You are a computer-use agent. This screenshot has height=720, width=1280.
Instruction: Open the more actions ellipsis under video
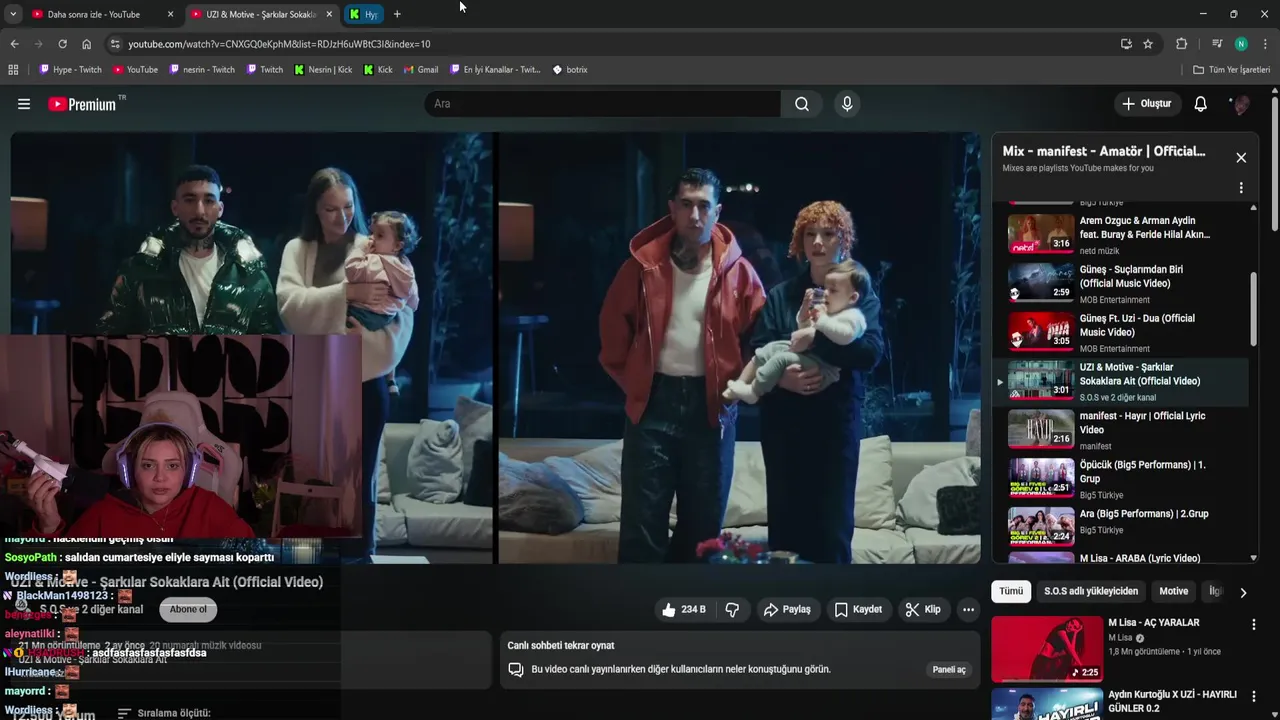[x=968, y=609]
